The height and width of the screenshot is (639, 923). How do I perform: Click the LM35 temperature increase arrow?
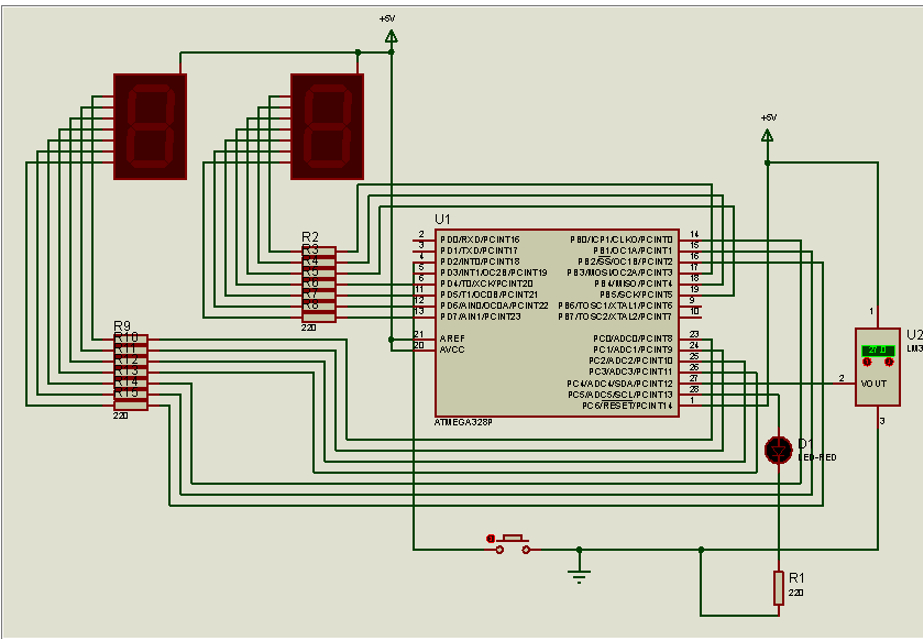pos(866,362)
